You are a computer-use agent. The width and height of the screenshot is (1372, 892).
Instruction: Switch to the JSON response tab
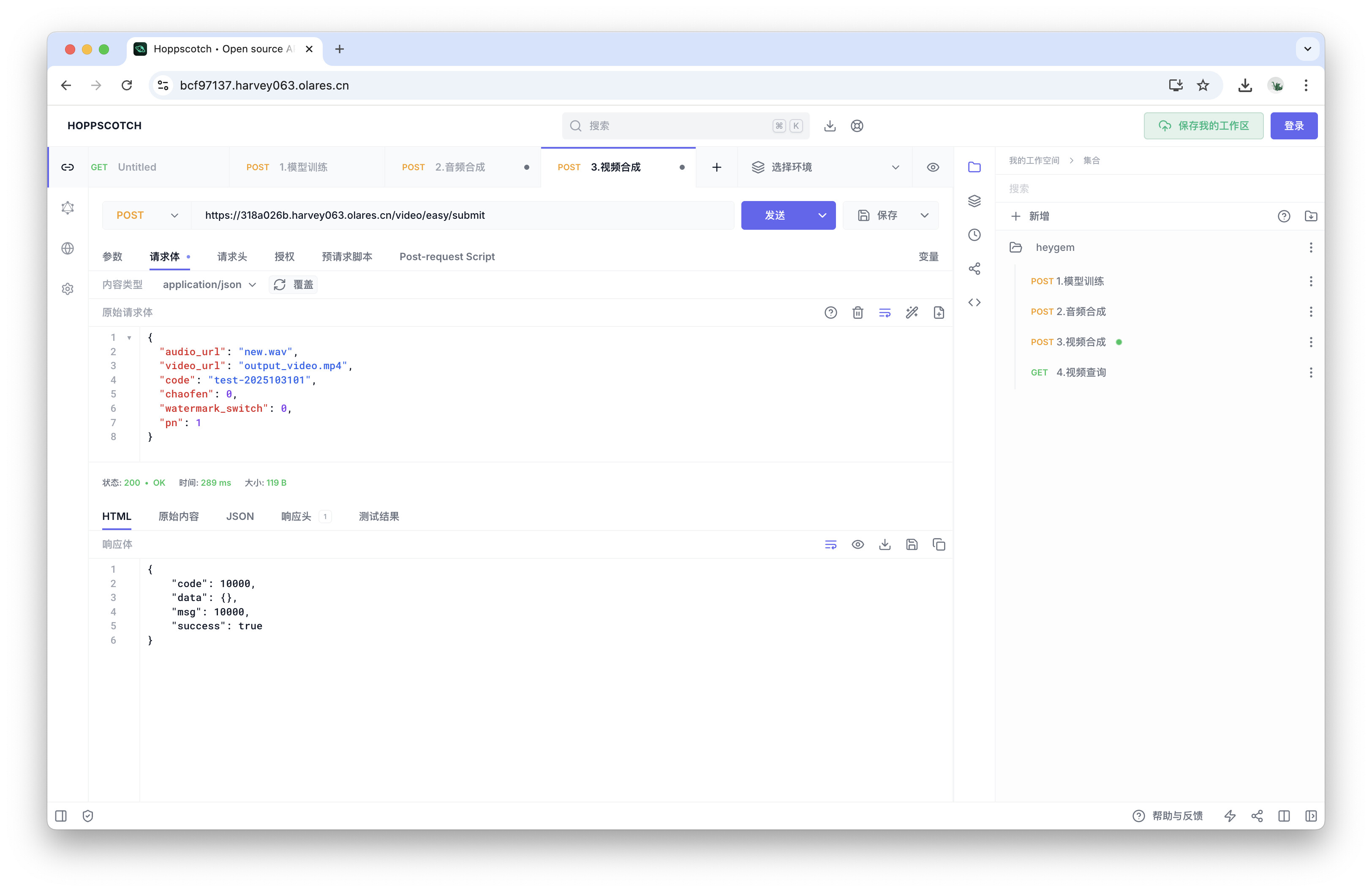pos(240,516)
